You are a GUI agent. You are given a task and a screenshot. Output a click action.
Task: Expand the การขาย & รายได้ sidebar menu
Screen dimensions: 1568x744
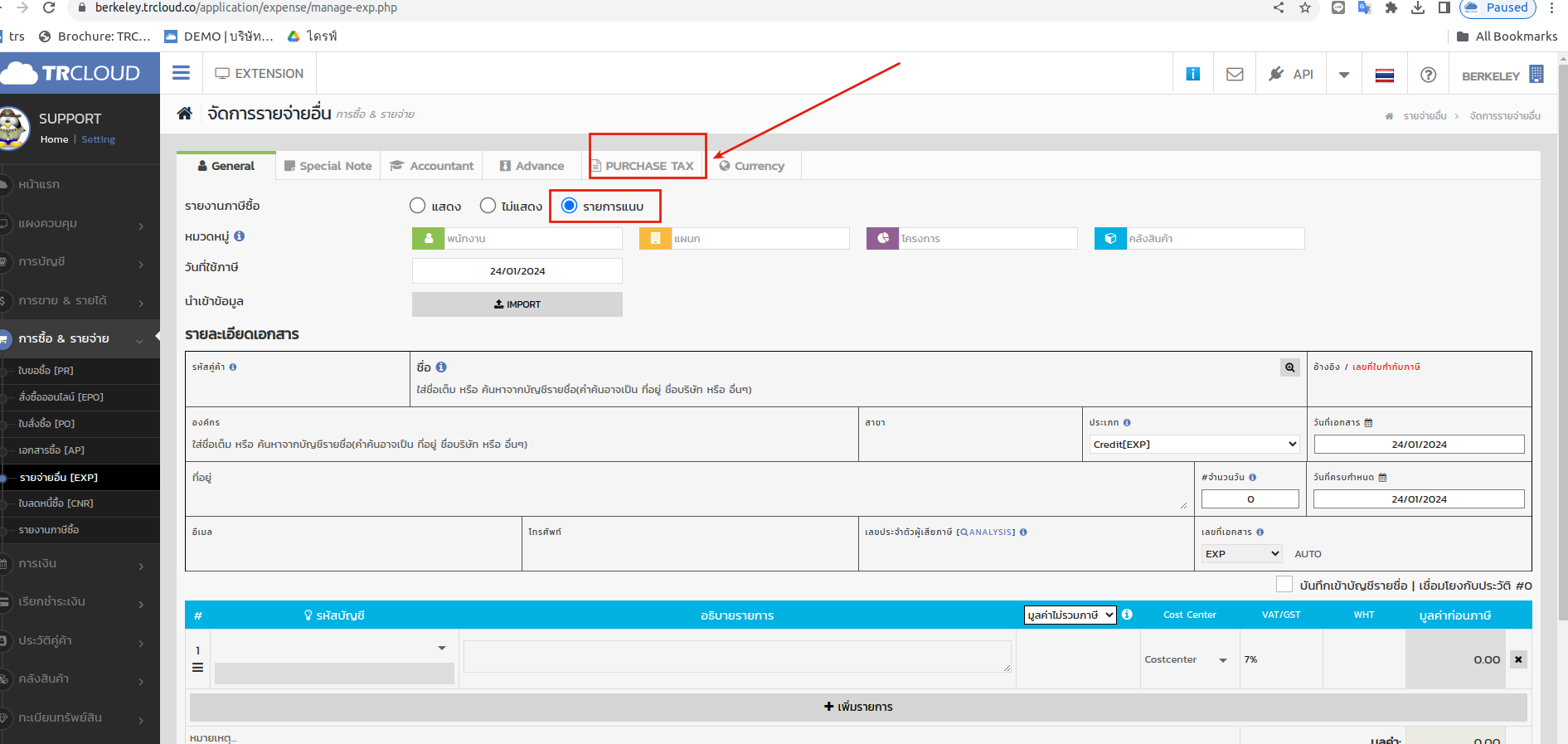(x=80, y=300)
